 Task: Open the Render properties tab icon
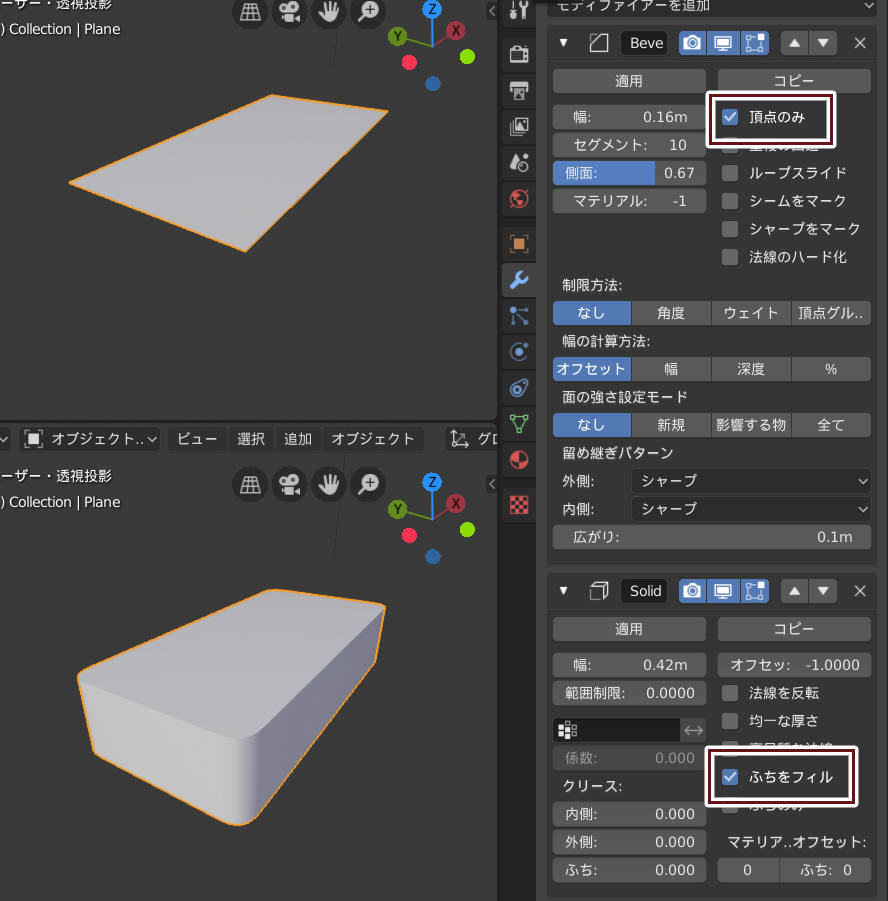(519, 54)
